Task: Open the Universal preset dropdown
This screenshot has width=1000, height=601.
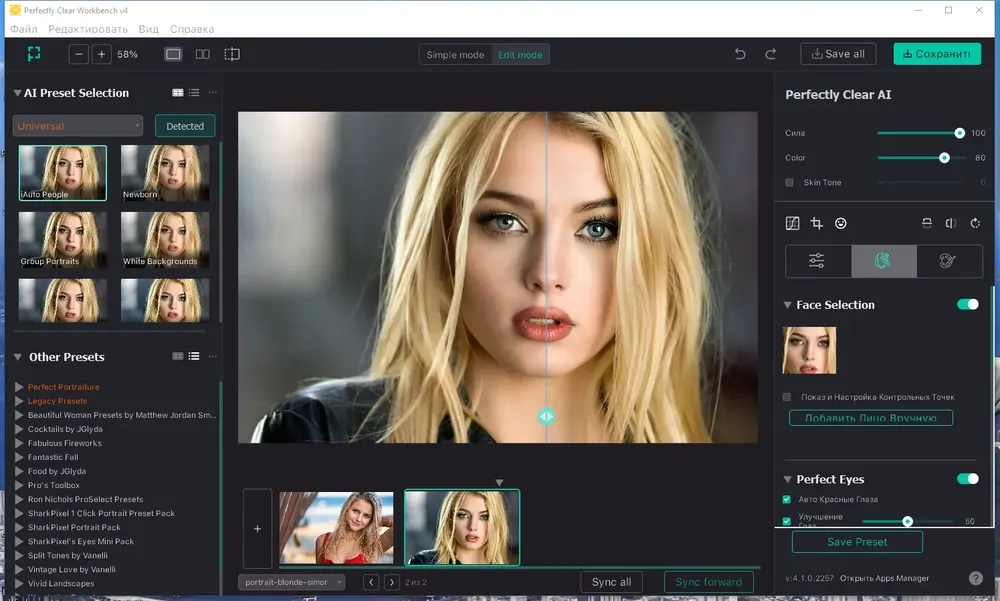Action: point(78,126)
